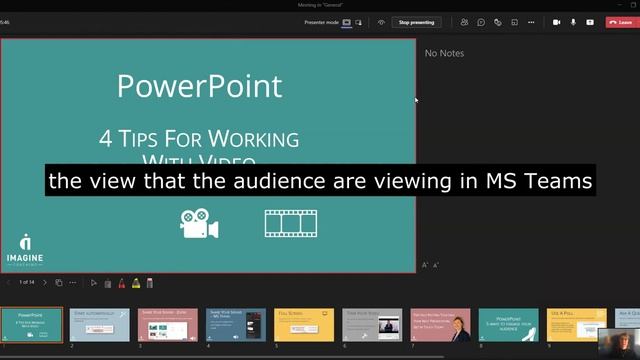Viewport: 640px width, 360px height.
Task: Select the cursor pointer tool
Action: [93, 283]
